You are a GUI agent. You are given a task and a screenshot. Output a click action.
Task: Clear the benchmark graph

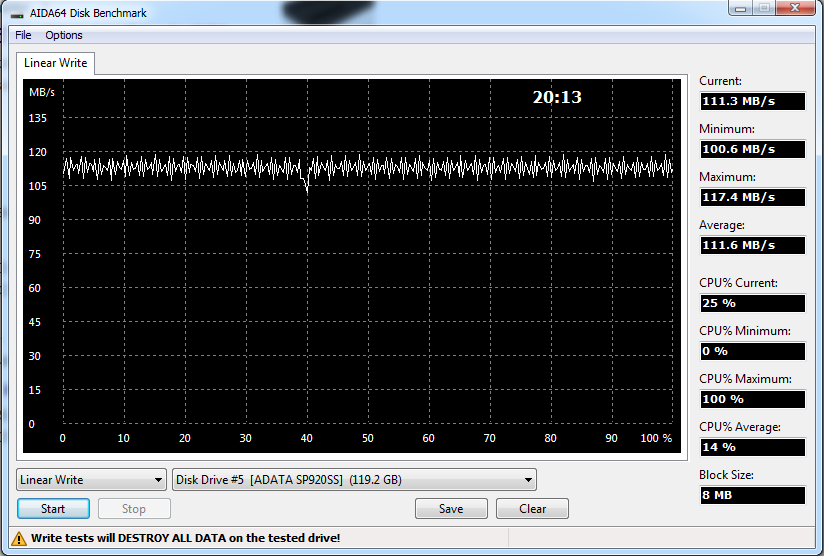532,509
